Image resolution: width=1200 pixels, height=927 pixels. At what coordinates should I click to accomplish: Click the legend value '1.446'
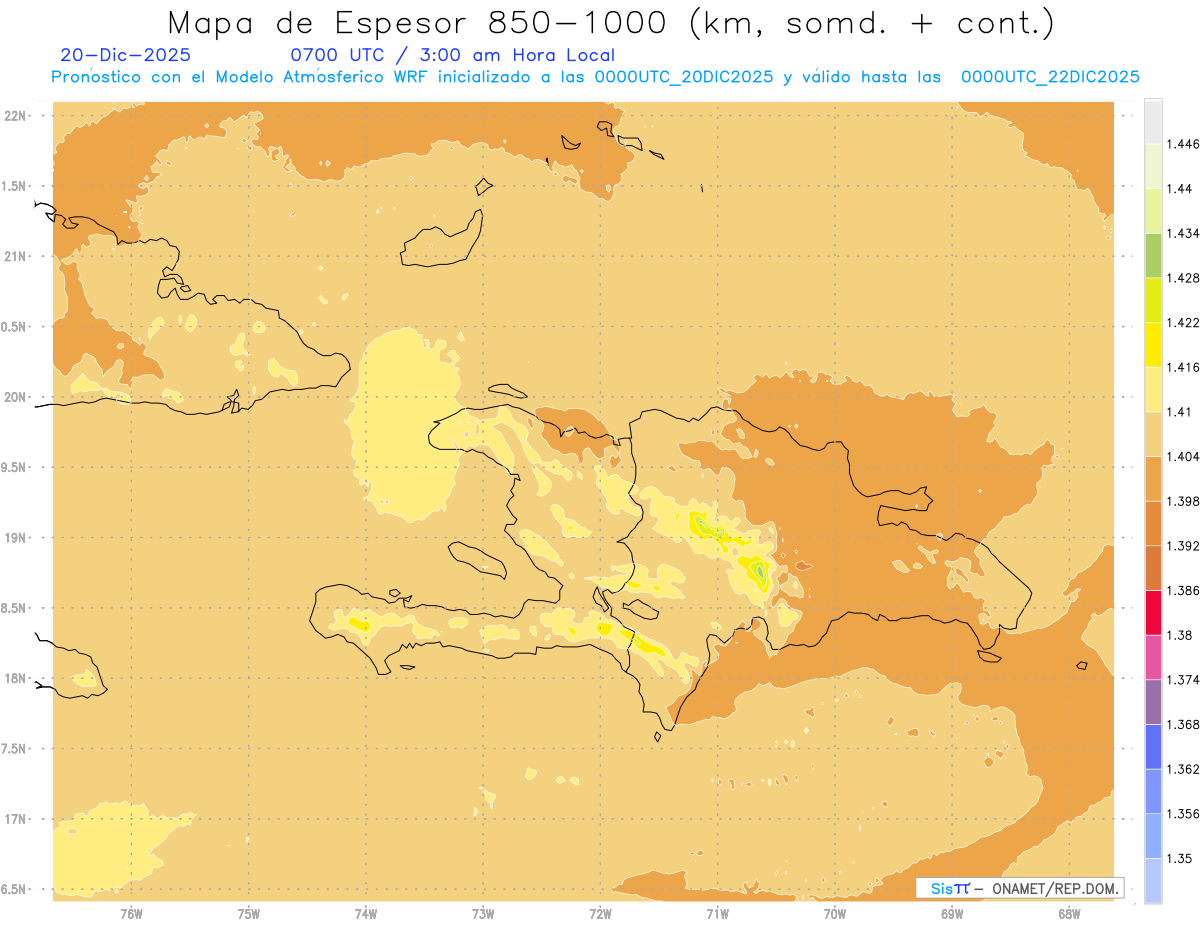1182,144
